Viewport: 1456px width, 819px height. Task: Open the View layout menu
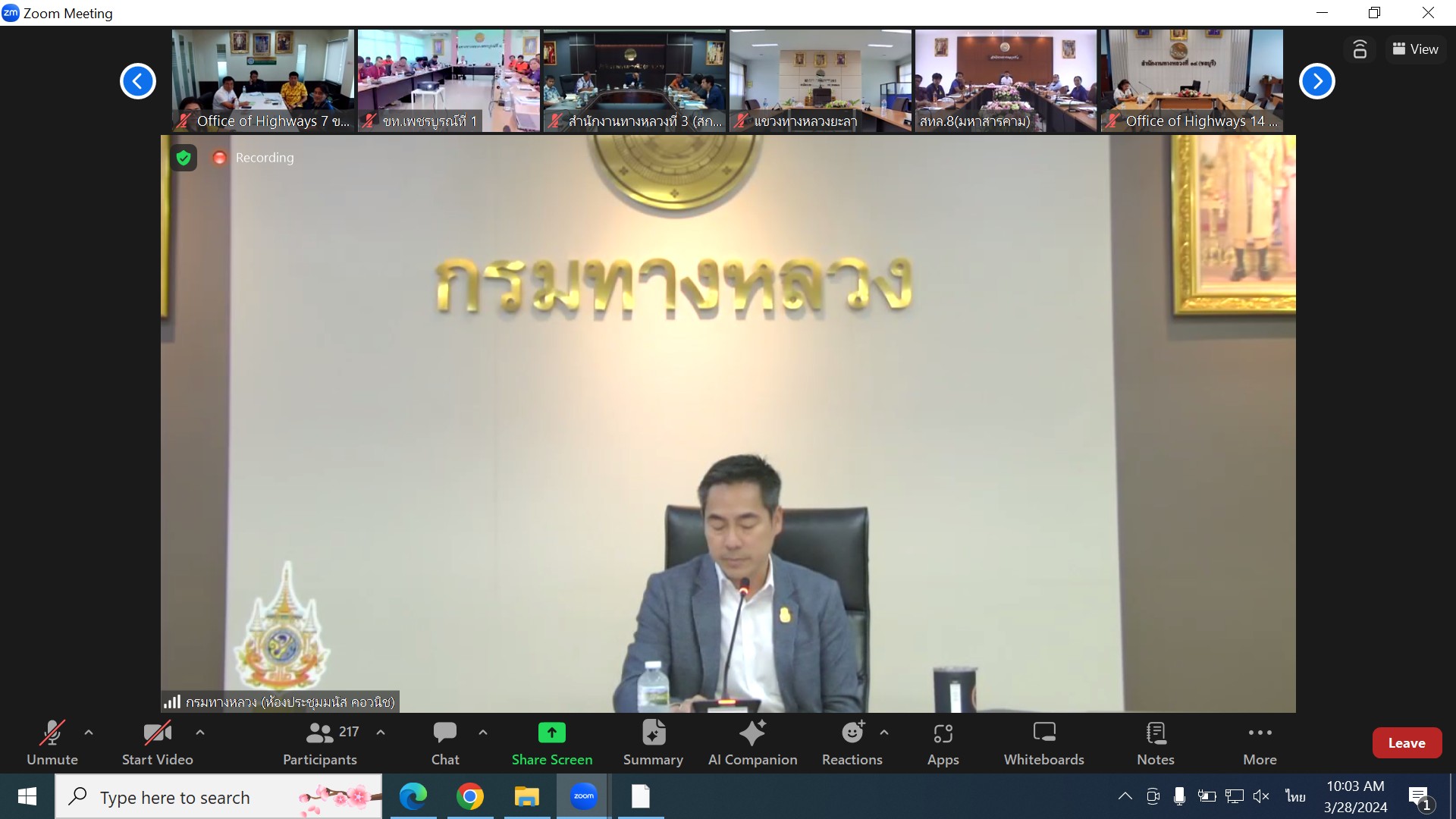tap(1415, 49)
